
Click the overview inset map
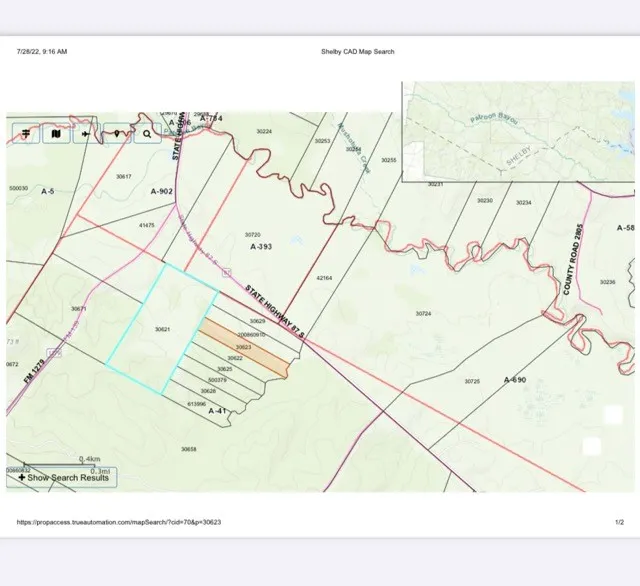click(x=517, y=133)
